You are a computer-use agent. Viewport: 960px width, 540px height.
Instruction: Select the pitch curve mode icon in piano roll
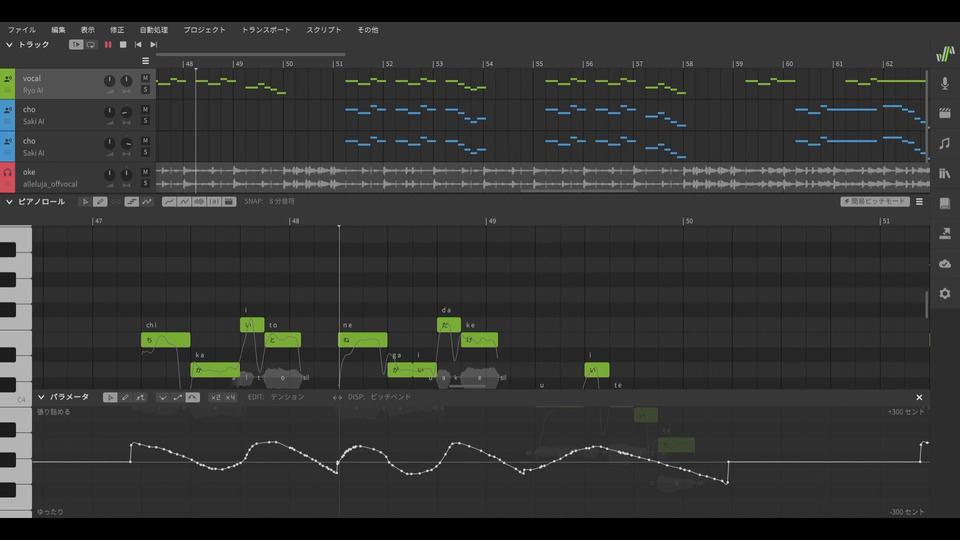[x=147, y=201]
